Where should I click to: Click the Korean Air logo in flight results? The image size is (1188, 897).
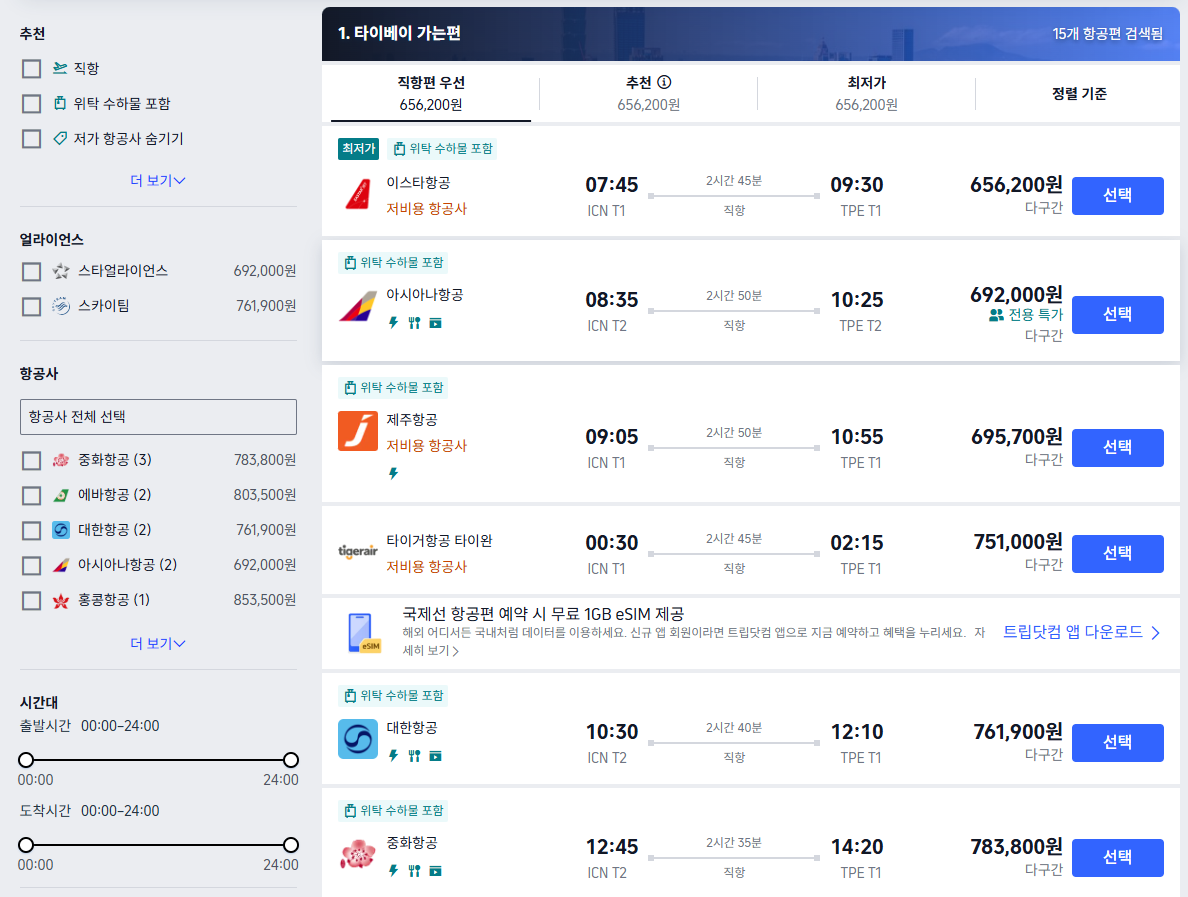358,739
